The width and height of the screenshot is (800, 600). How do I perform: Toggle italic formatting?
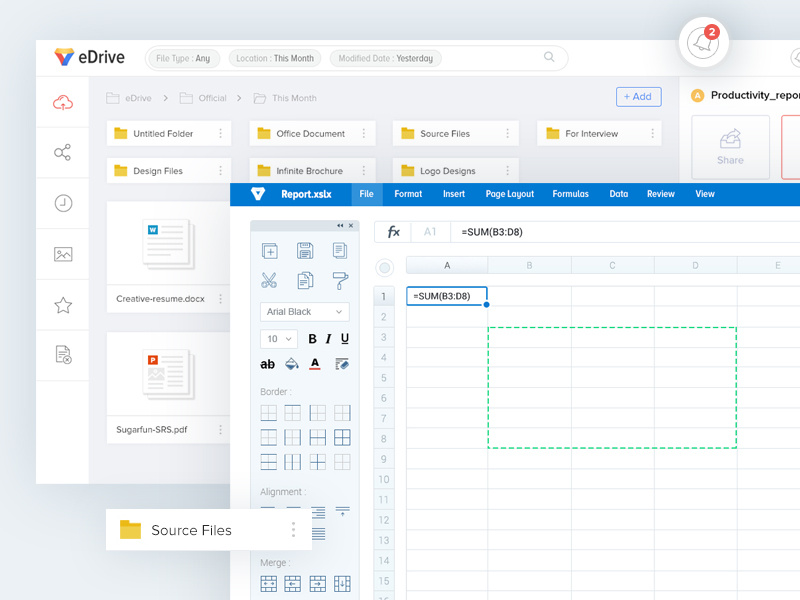pyautogui.click(x=328, y=339)
